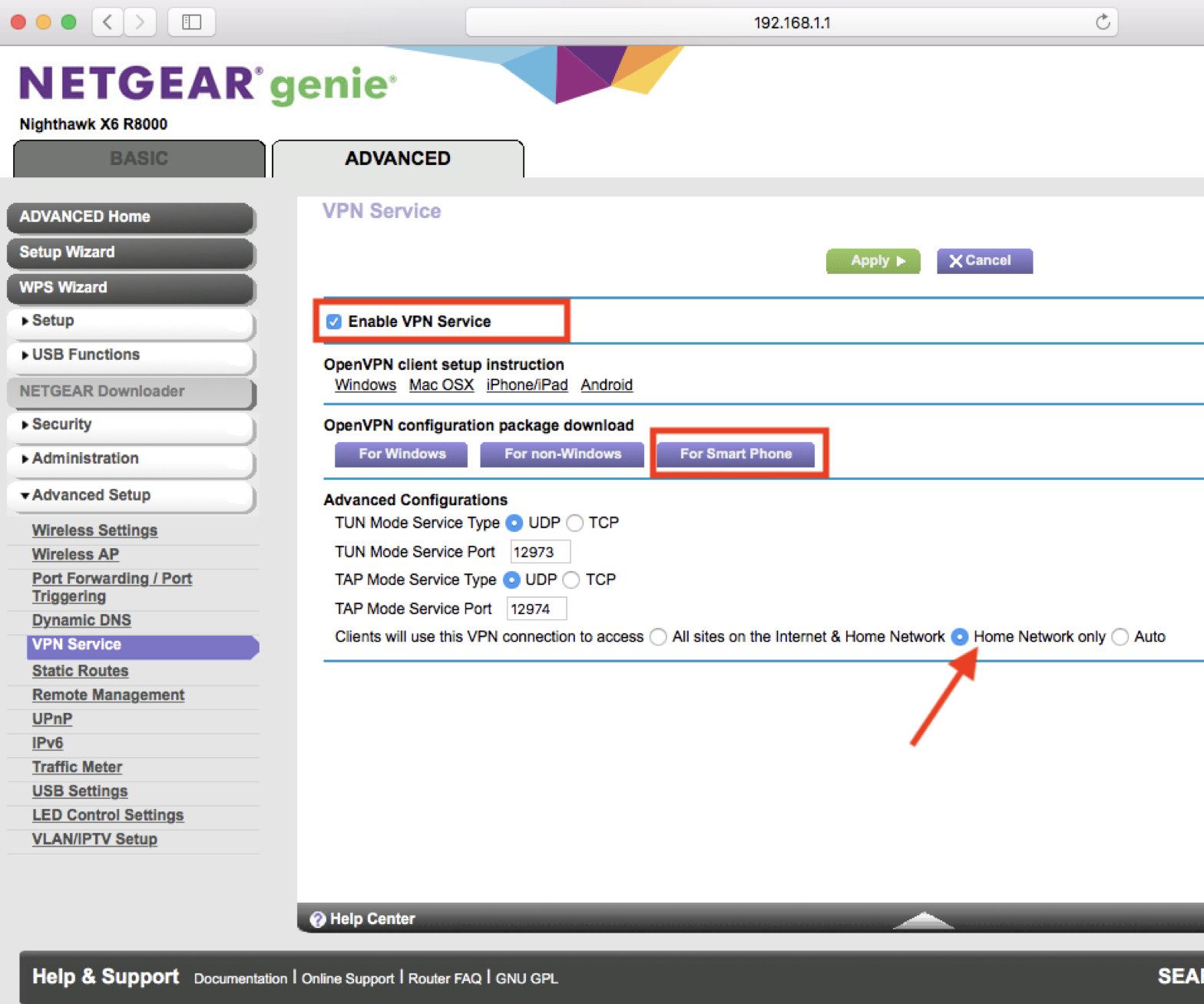Select All sites on Internet & Home Network

(x=658, y=637)
